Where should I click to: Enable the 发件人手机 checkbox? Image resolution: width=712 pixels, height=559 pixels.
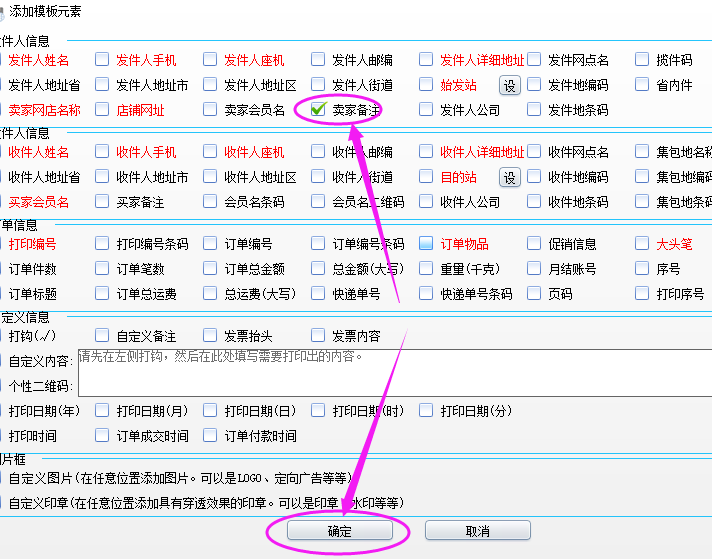click(x=102, y=60)
